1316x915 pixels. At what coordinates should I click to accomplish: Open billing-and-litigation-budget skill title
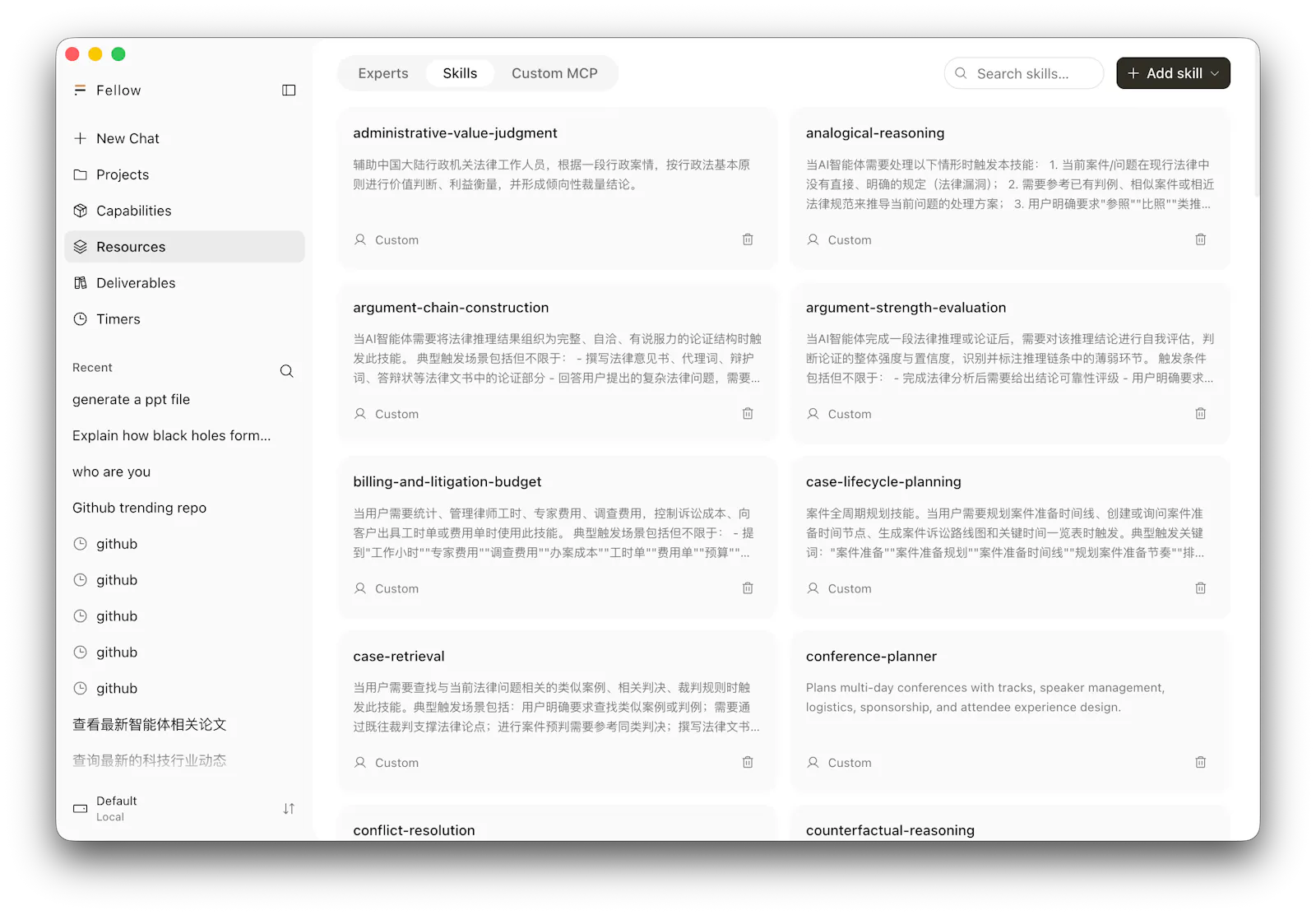pyautogui.click(x=447, y=482)
